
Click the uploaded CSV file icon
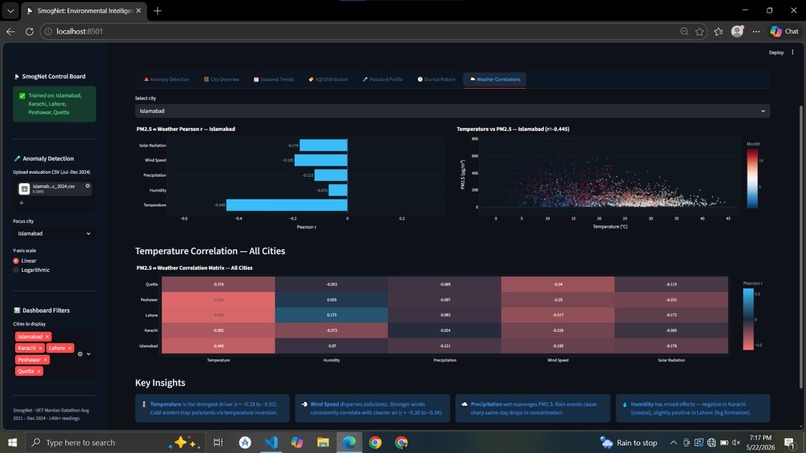point(24,189)
